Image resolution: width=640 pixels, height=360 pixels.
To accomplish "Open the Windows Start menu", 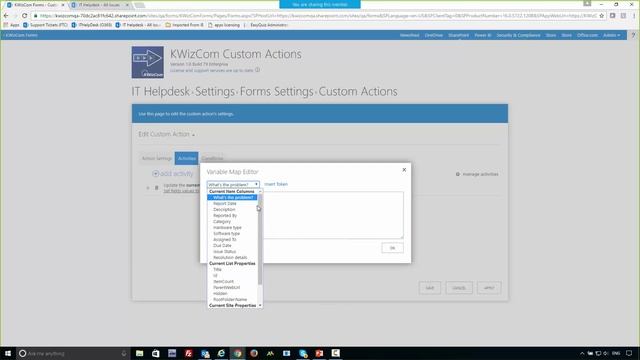I will click(x=8, y=353).
